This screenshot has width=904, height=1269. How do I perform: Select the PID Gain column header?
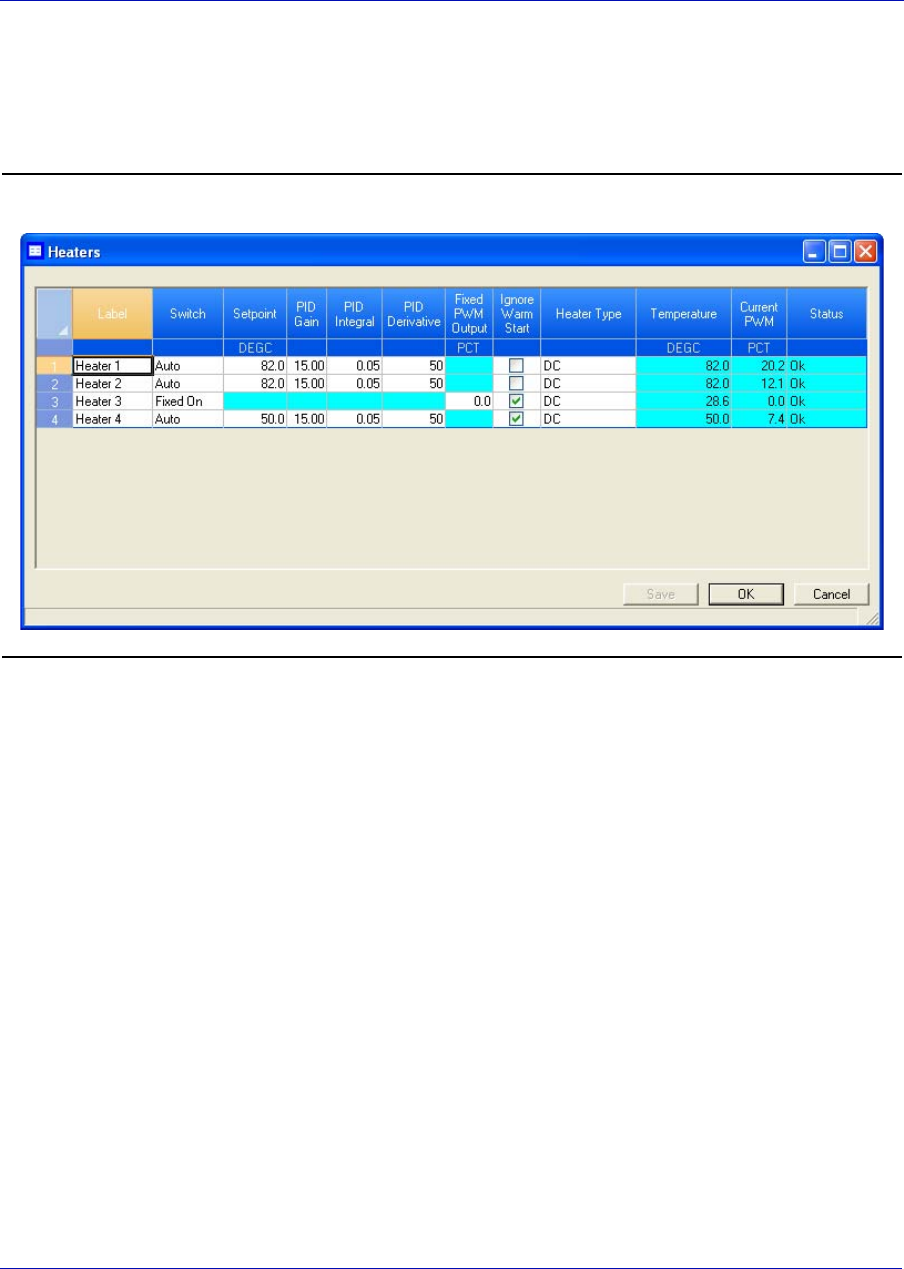pyautogui.click(x=307, y=314)
